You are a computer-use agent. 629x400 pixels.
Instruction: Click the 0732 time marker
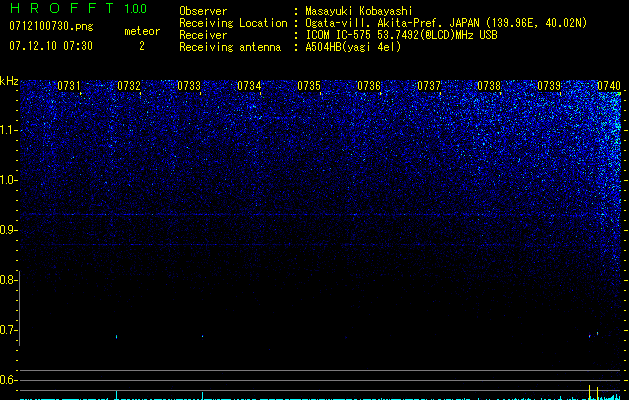[x=129, y=86]
